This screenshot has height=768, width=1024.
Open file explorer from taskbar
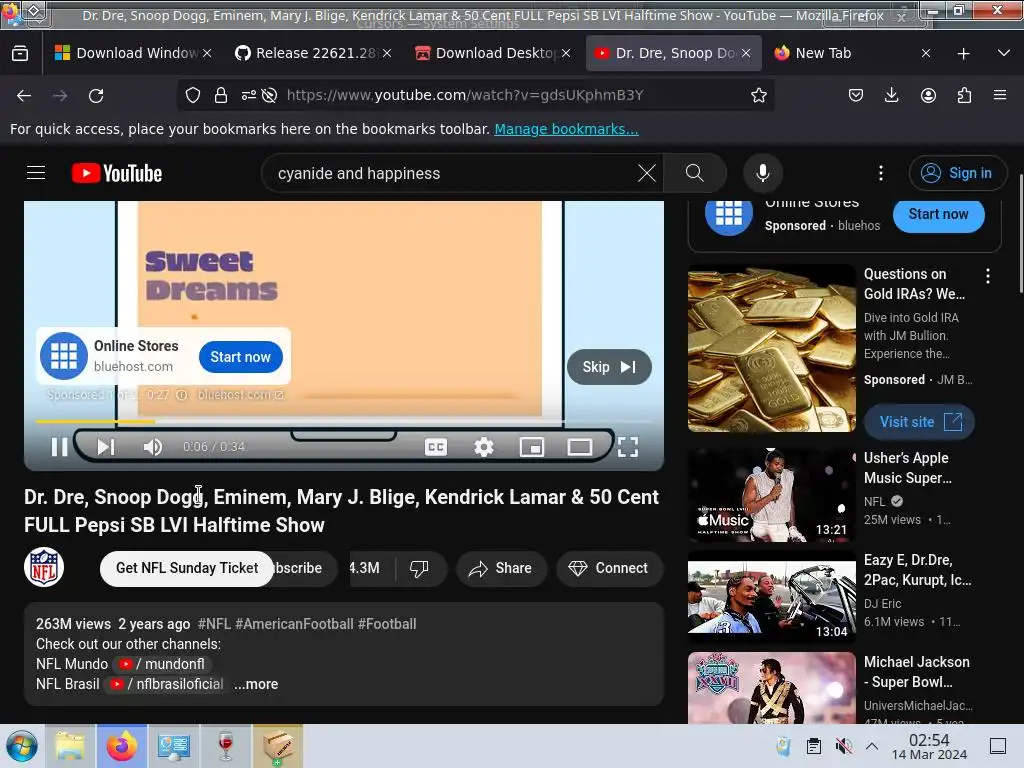coord(70,746)
